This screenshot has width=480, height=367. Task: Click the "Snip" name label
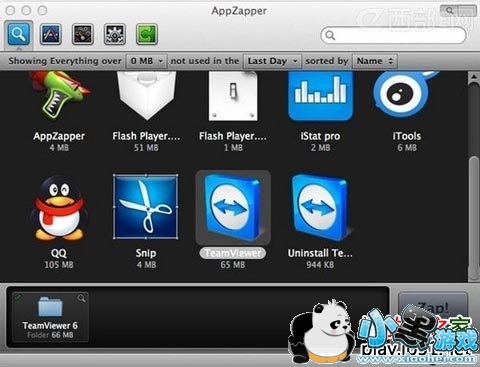[146, 253]
